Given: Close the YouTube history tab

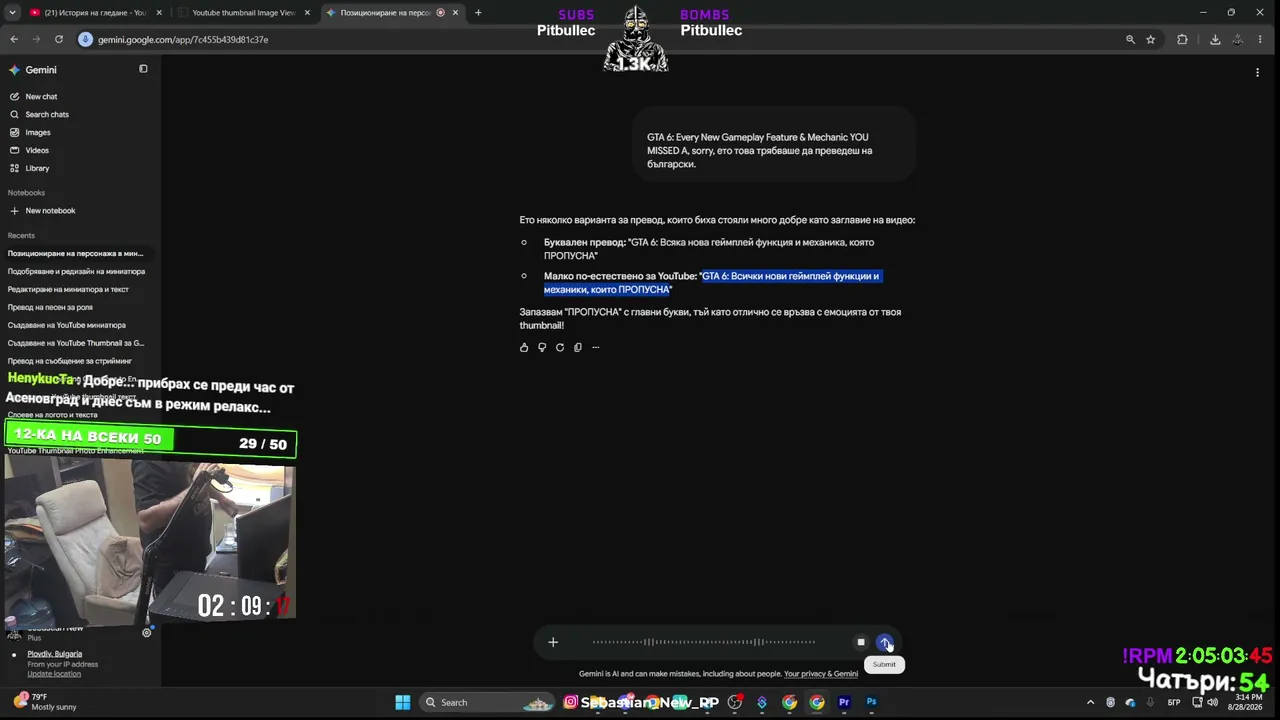Looking at the screenshot, I should (158, 13).
